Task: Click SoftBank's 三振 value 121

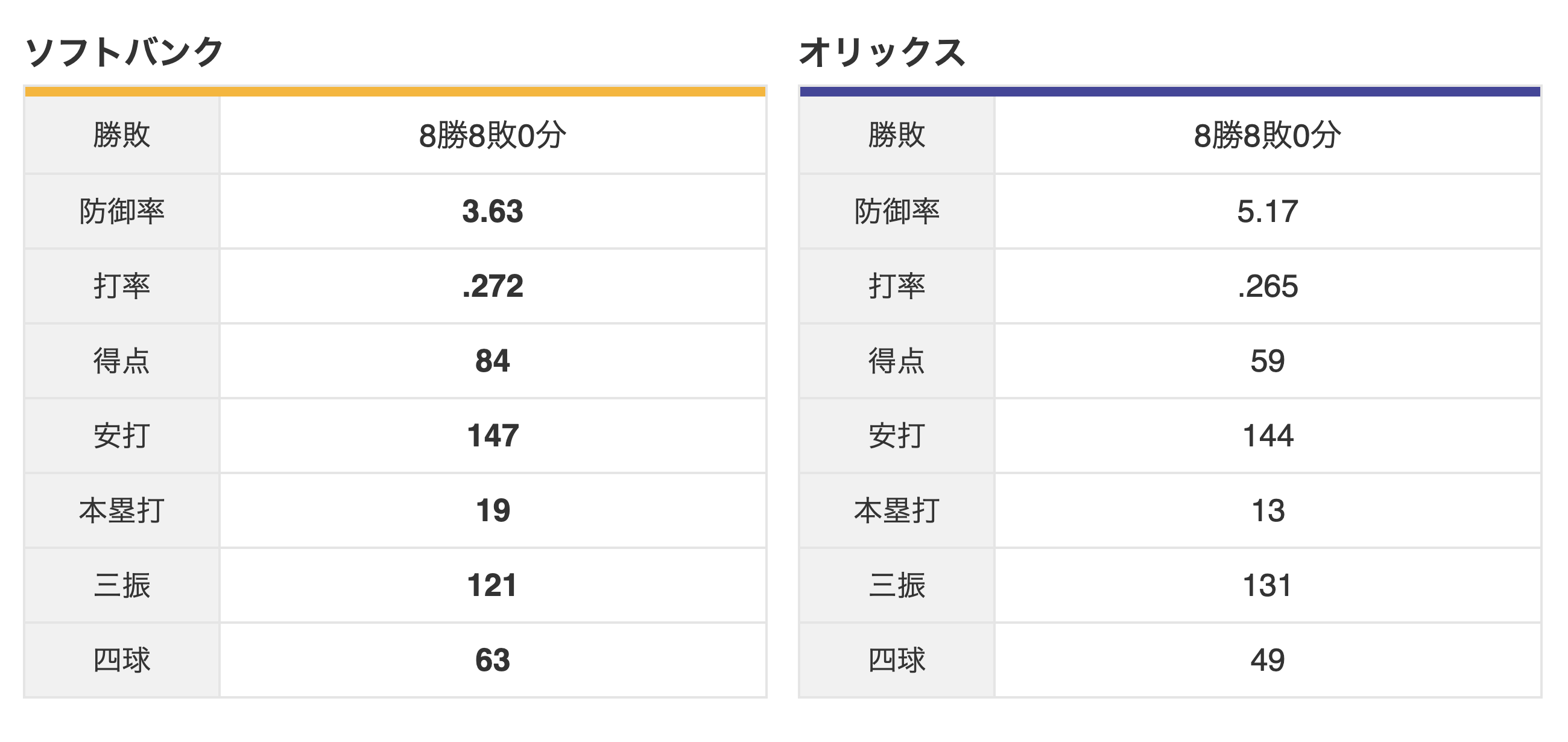Action: point(493,586)
